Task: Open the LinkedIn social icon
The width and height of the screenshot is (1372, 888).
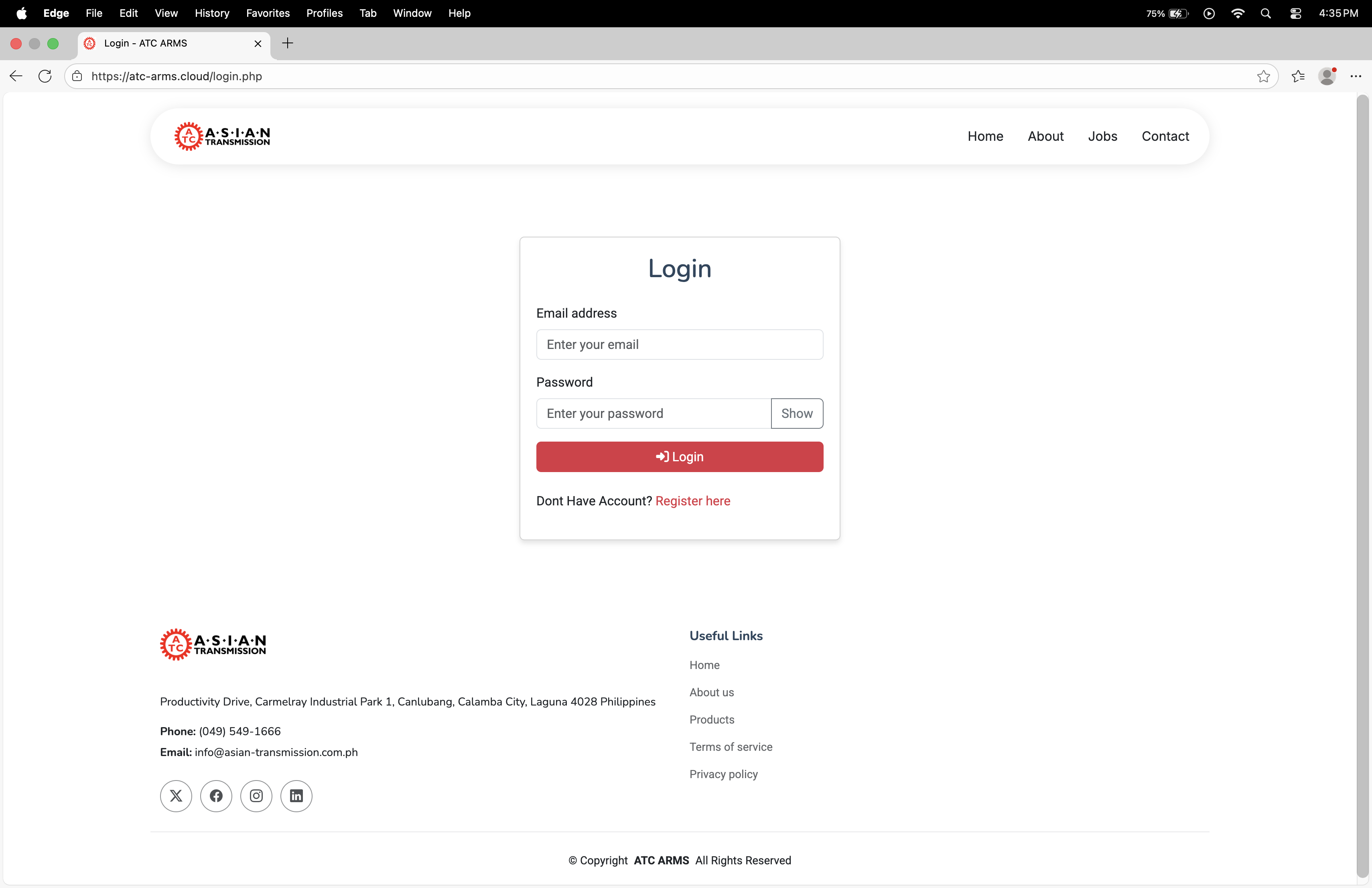Action: tap(296, 796)
